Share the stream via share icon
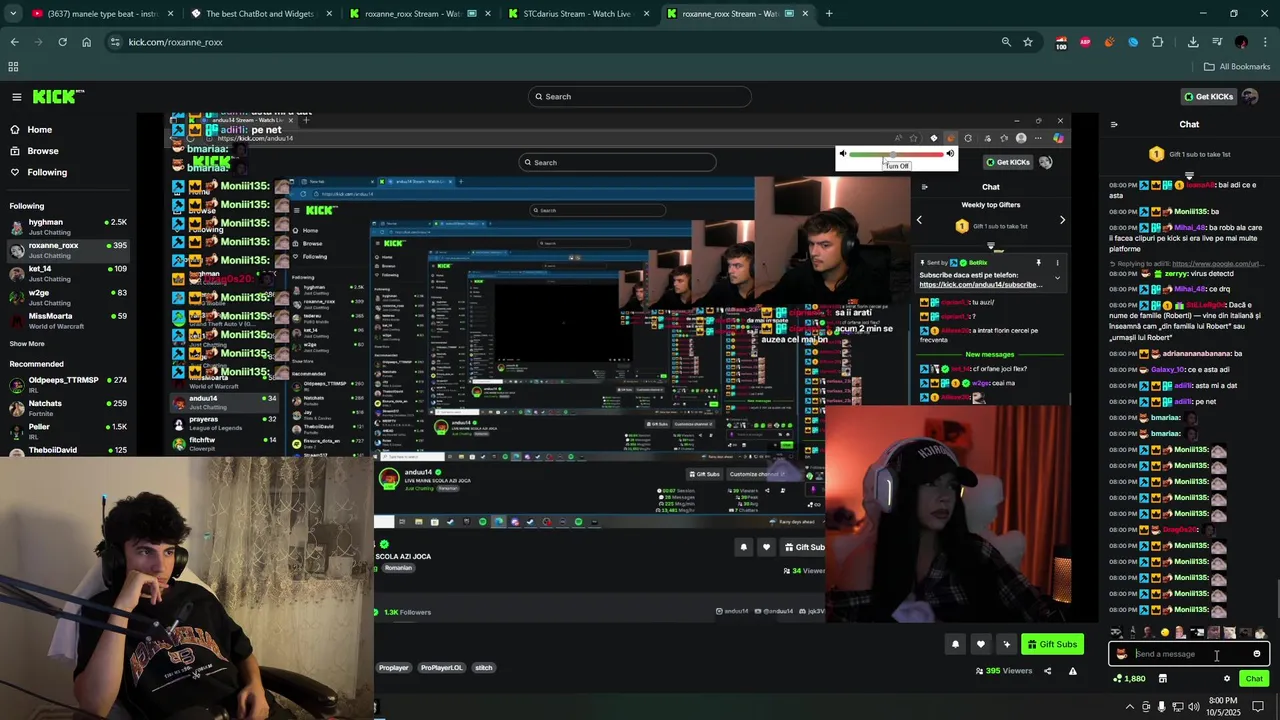Screen dimensions: 1280x720 1047,671
